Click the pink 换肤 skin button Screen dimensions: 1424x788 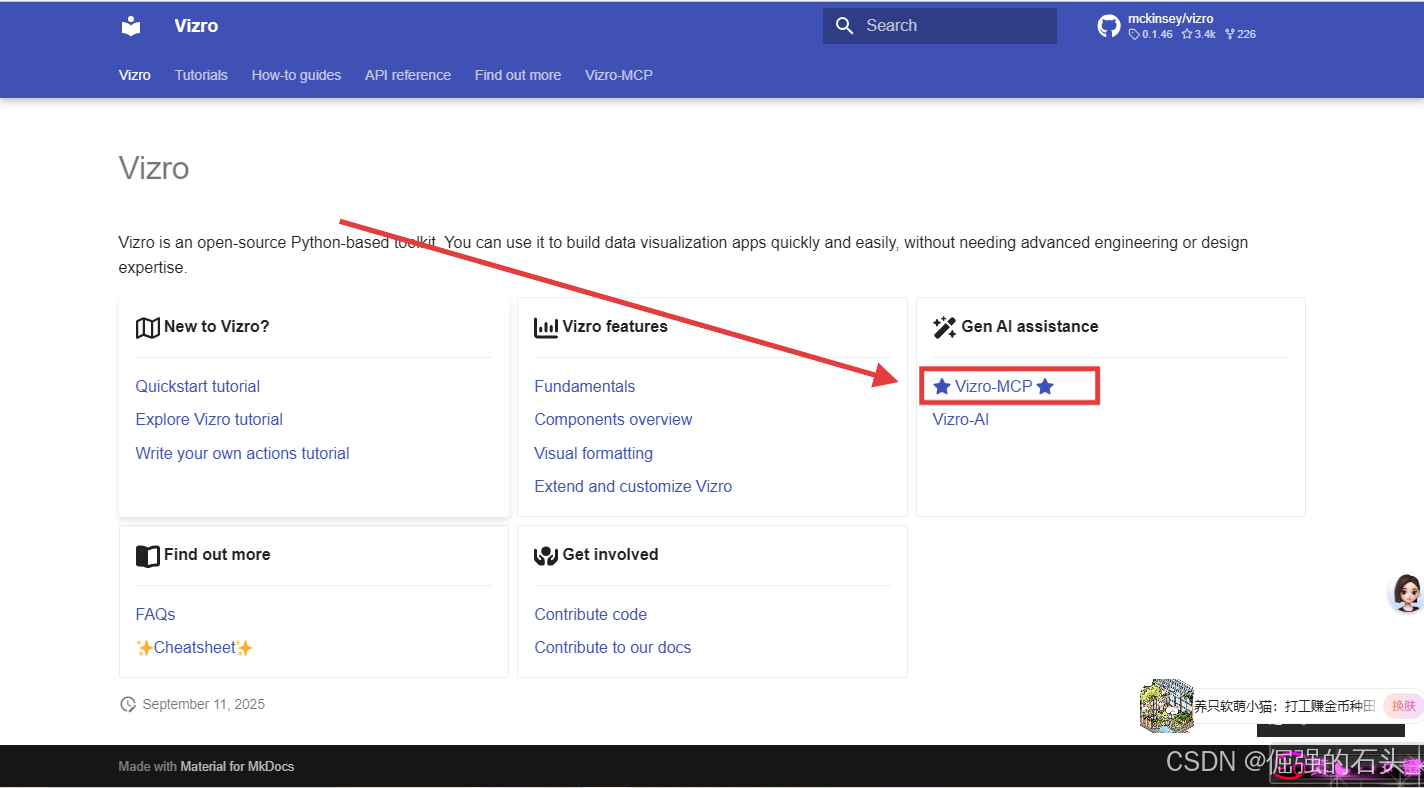pyautogui.click(x=1403, y=706)
